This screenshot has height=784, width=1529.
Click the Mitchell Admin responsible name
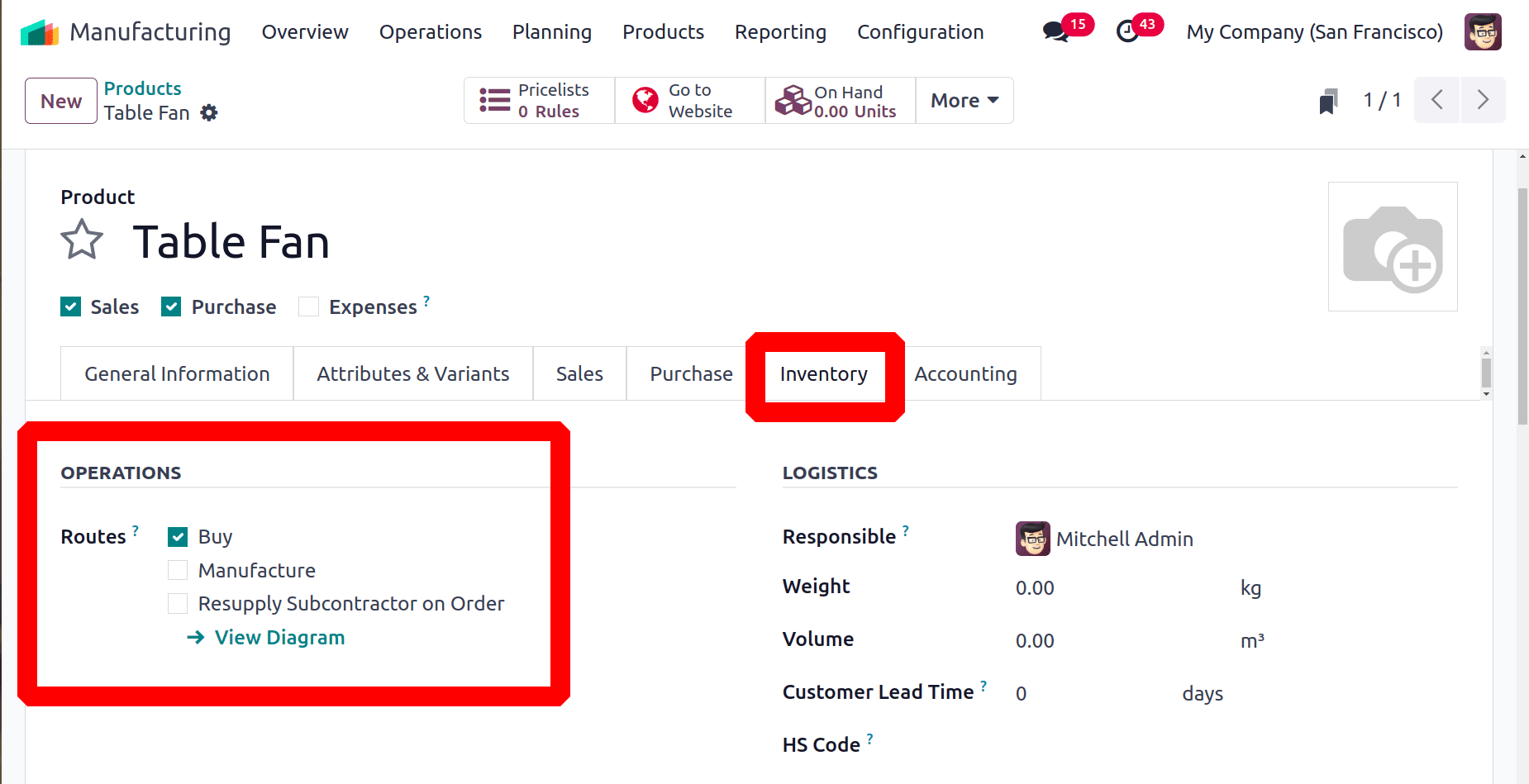coord(1125,539)
